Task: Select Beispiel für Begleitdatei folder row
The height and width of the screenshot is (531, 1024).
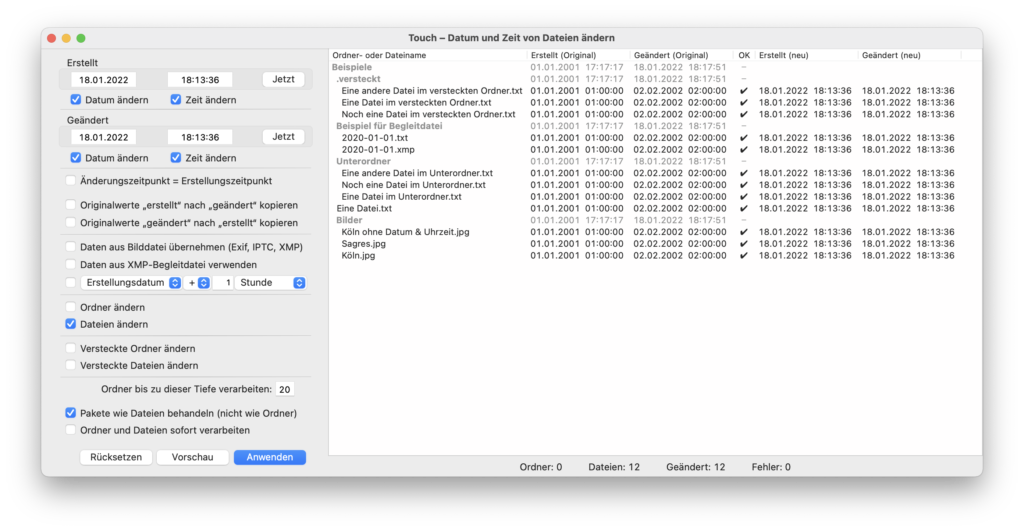Action: [656, 126]
